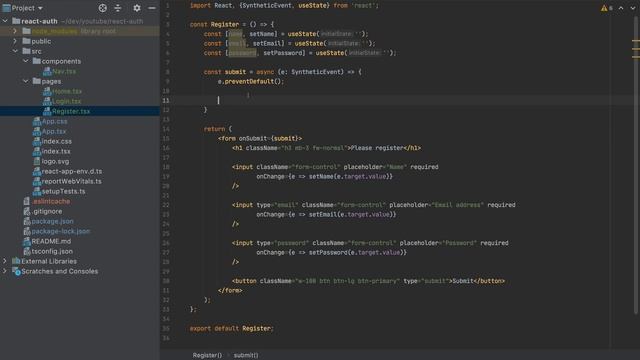Collapse the pages folder
This screenshot has width=640, height=360.
(x=25, y=81)
